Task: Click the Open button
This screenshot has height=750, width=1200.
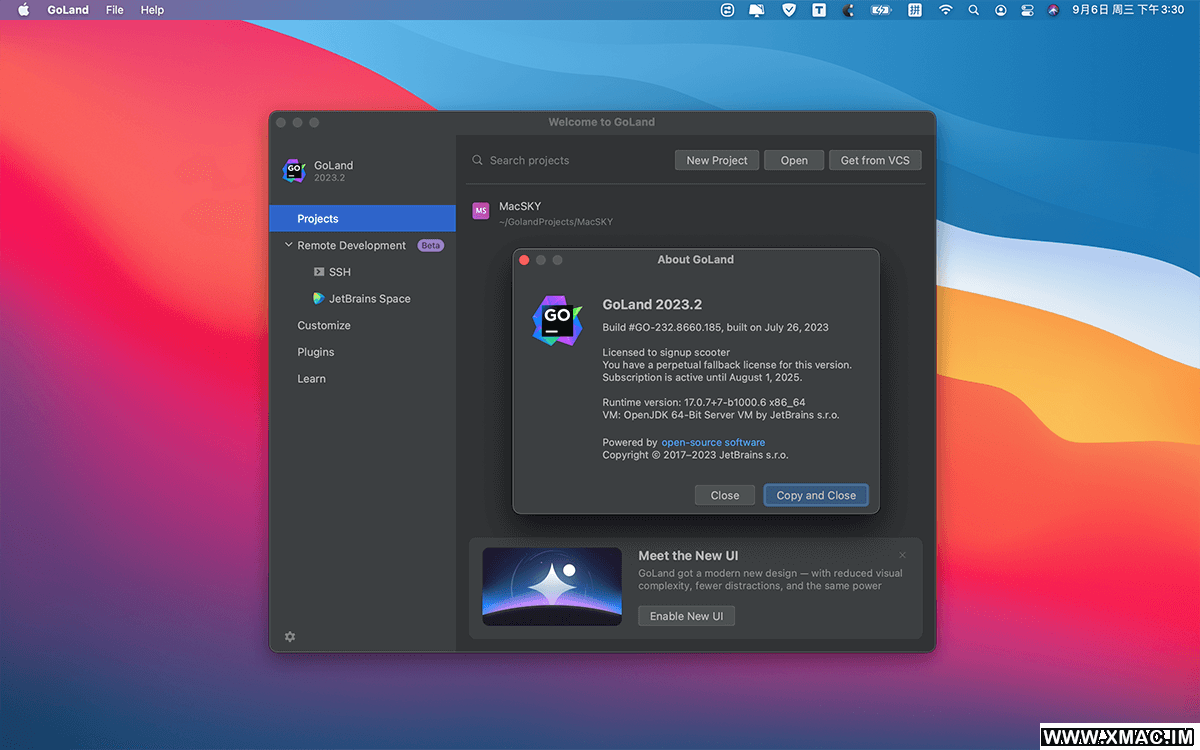Action: click(x=794, y=160)
